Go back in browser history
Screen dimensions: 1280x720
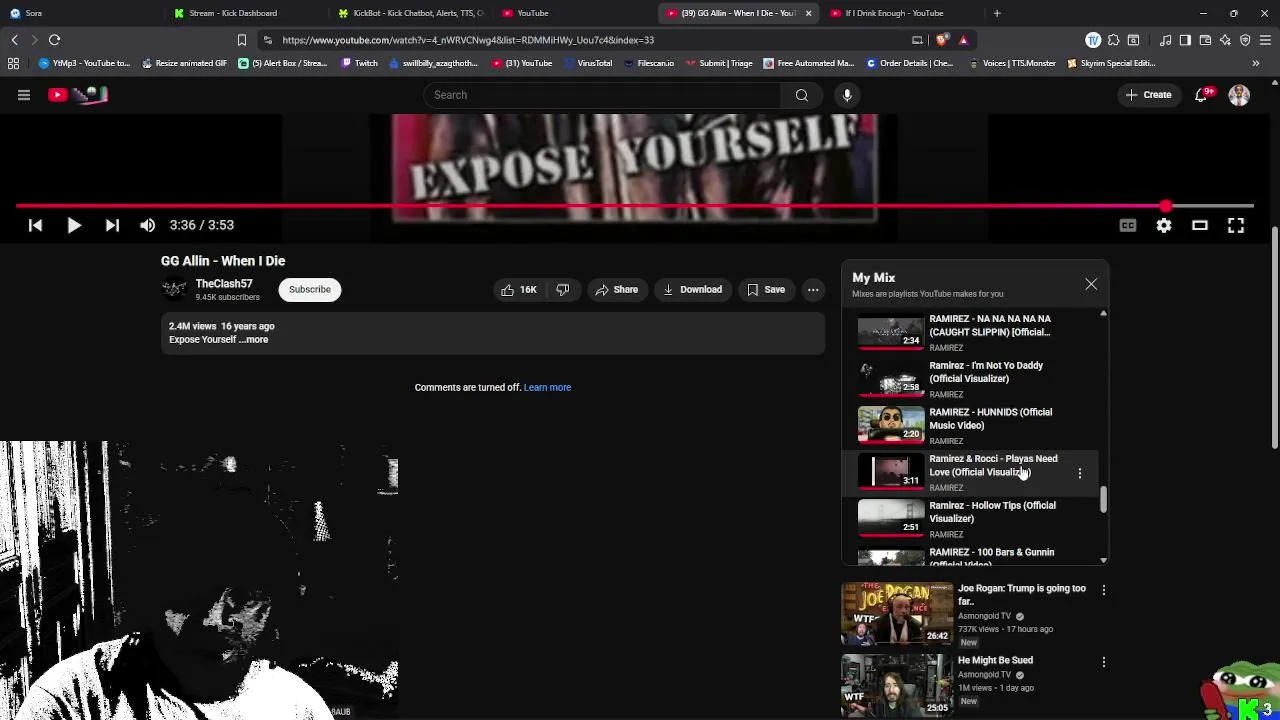point(14,40)
